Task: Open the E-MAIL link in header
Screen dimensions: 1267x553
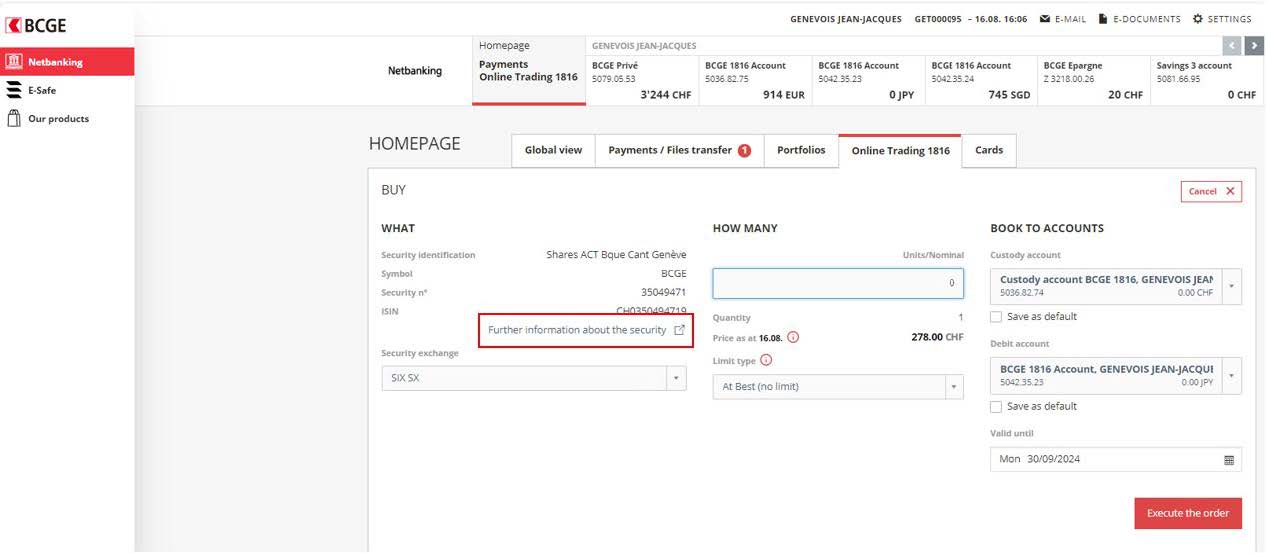Action: coord(1070,19)
